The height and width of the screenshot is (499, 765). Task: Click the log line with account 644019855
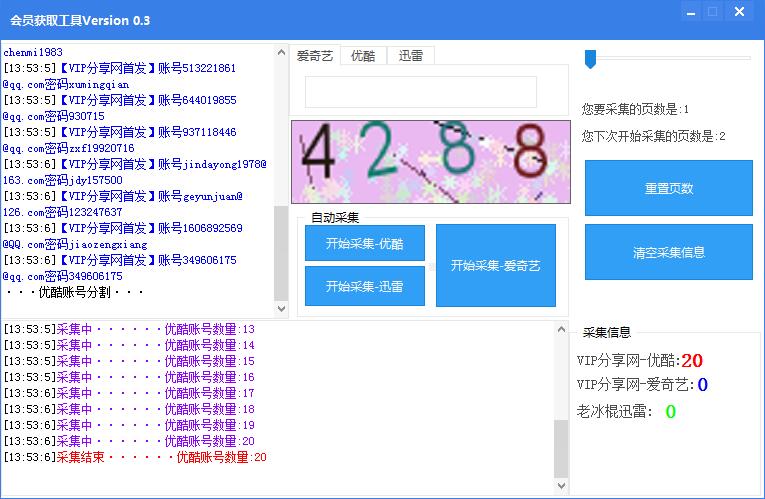pos(120,100)
